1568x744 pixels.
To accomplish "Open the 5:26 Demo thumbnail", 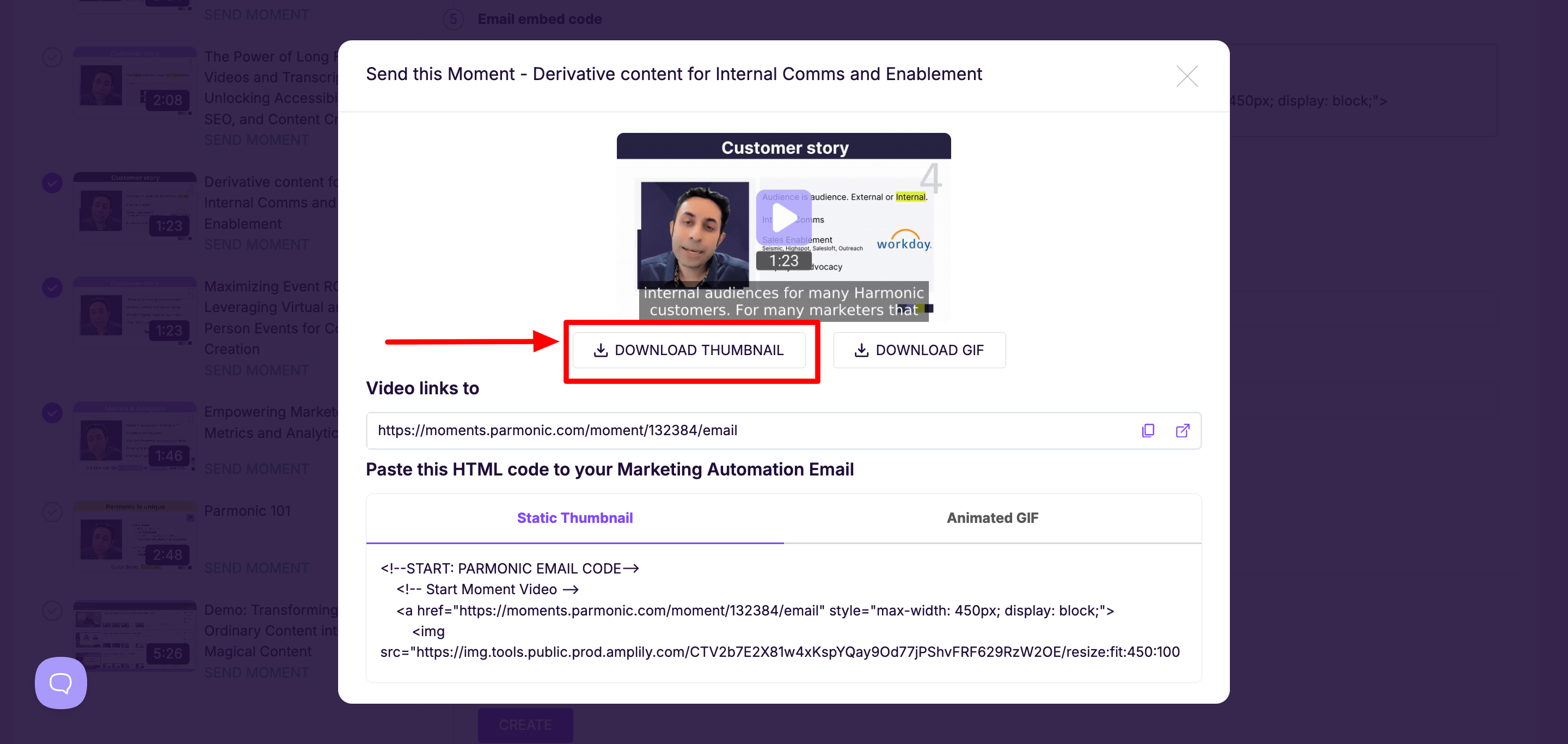I will 135,636.
